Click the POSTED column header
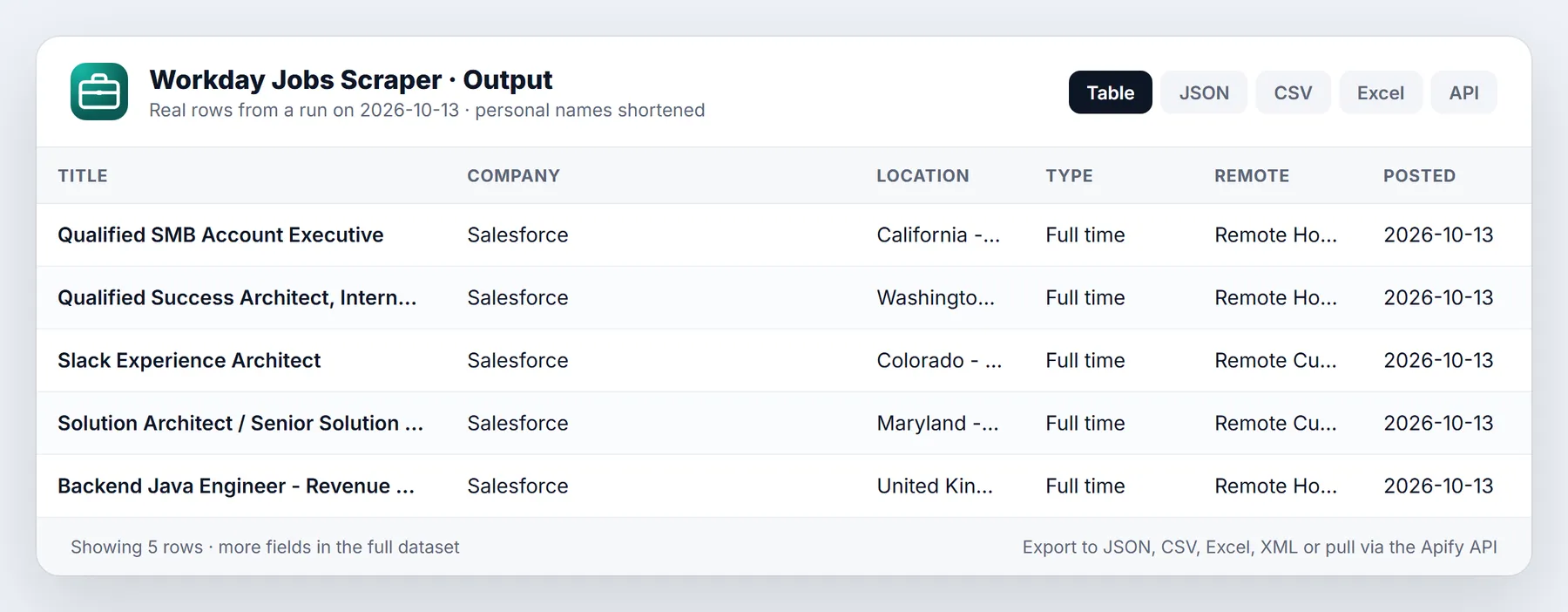Viewport: 1568px width, 612px height. [1419, 176]
